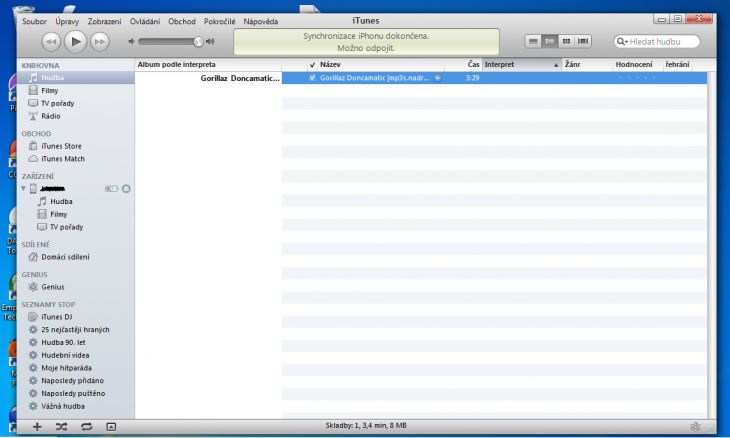Open the Úpravy menu
Viewport: 730px width, 438px height.
click(x=67, y=21)
